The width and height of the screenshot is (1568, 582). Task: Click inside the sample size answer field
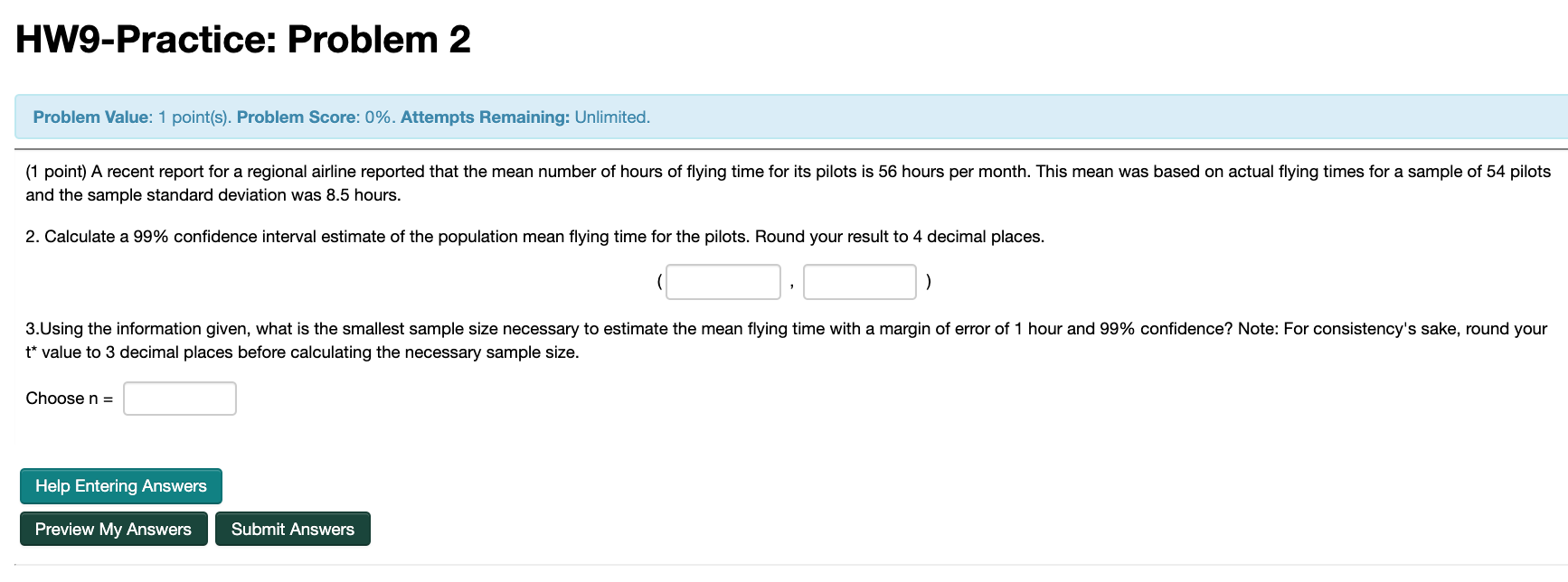[x=179, y=398]
